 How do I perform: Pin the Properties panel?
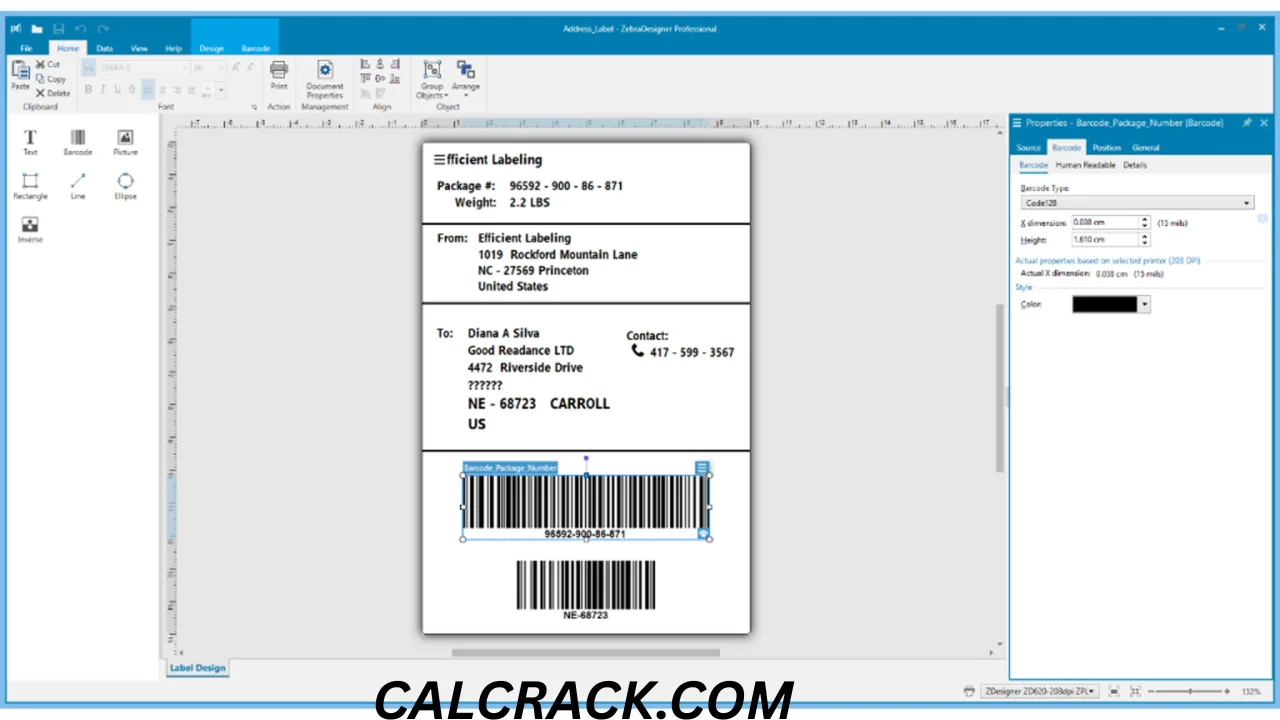click(1247, 123)
